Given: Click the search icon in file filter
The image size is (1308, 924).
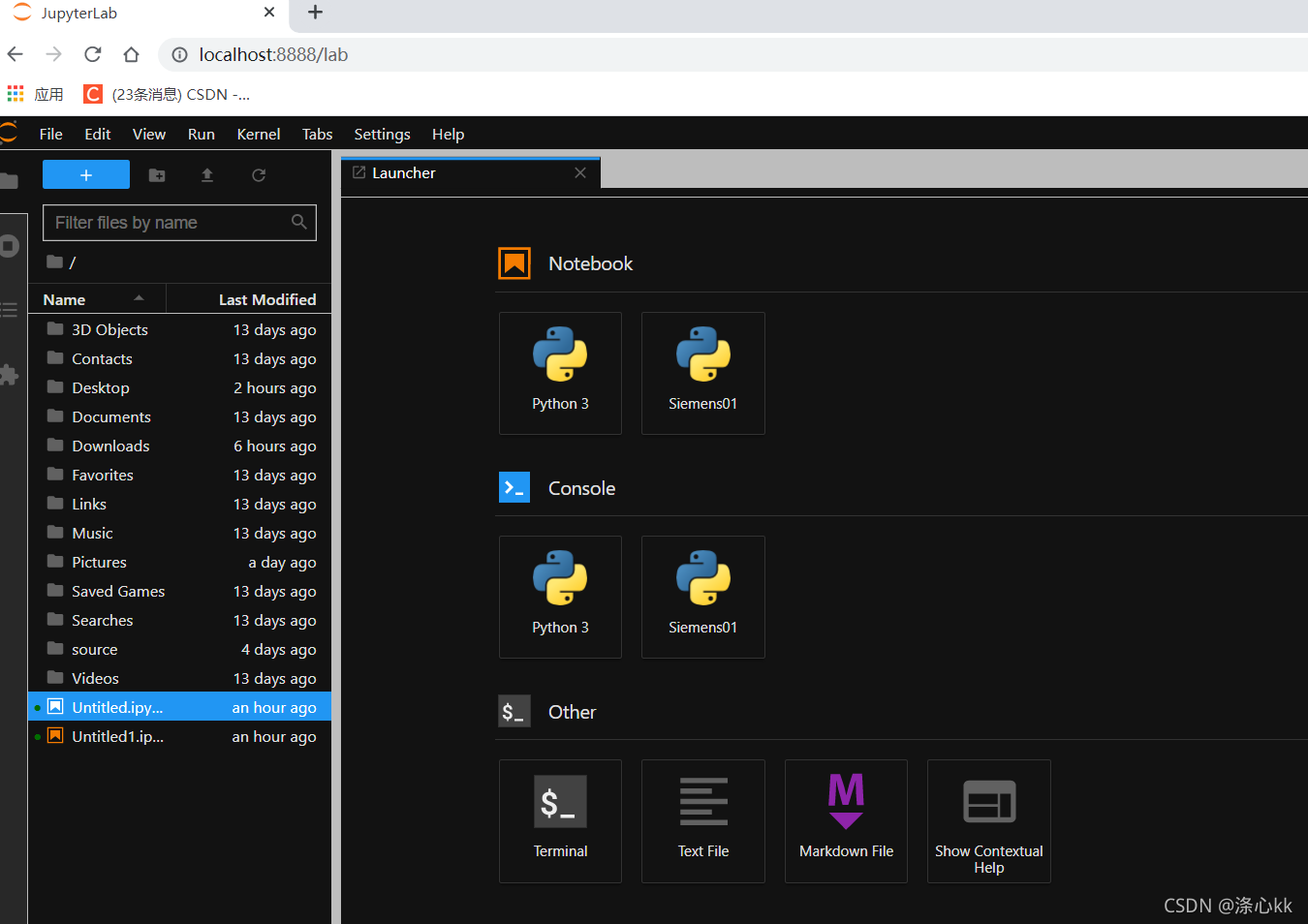Looking at the screenshot, I should coord(299,222).
